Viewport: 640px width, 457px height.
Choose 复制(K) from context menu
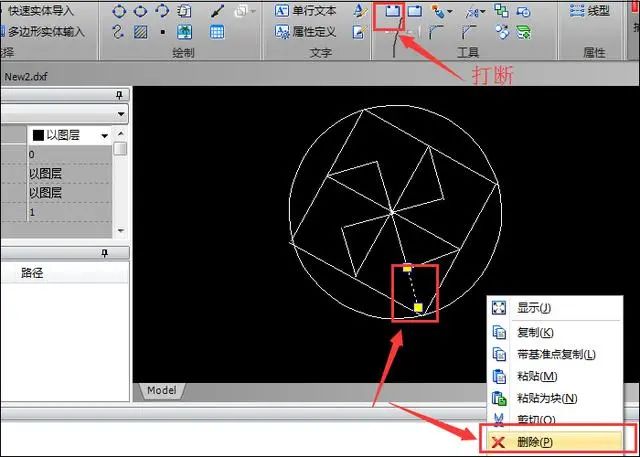555,332
